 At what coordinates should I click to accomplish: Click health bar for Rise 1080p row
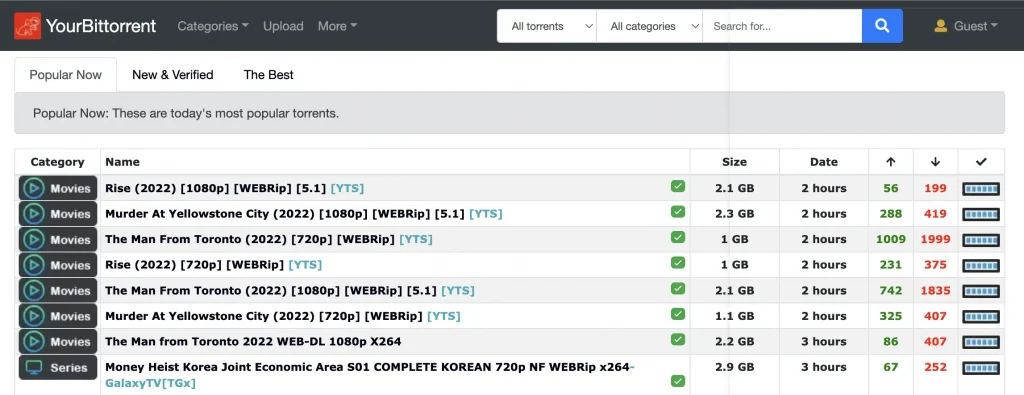click(x=981, y=189)
